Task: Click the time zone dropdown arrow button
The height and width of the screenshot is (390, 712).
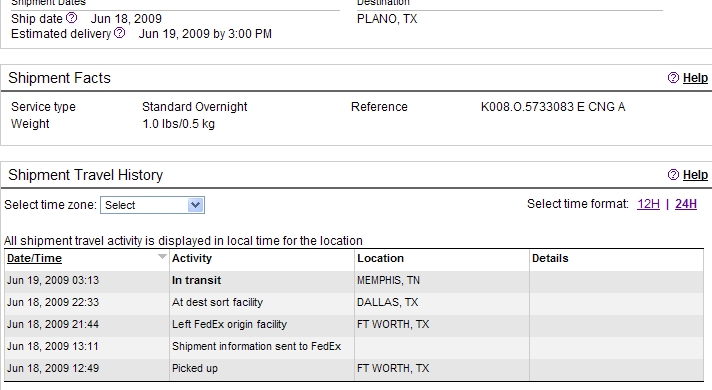Action: [196, 205]
